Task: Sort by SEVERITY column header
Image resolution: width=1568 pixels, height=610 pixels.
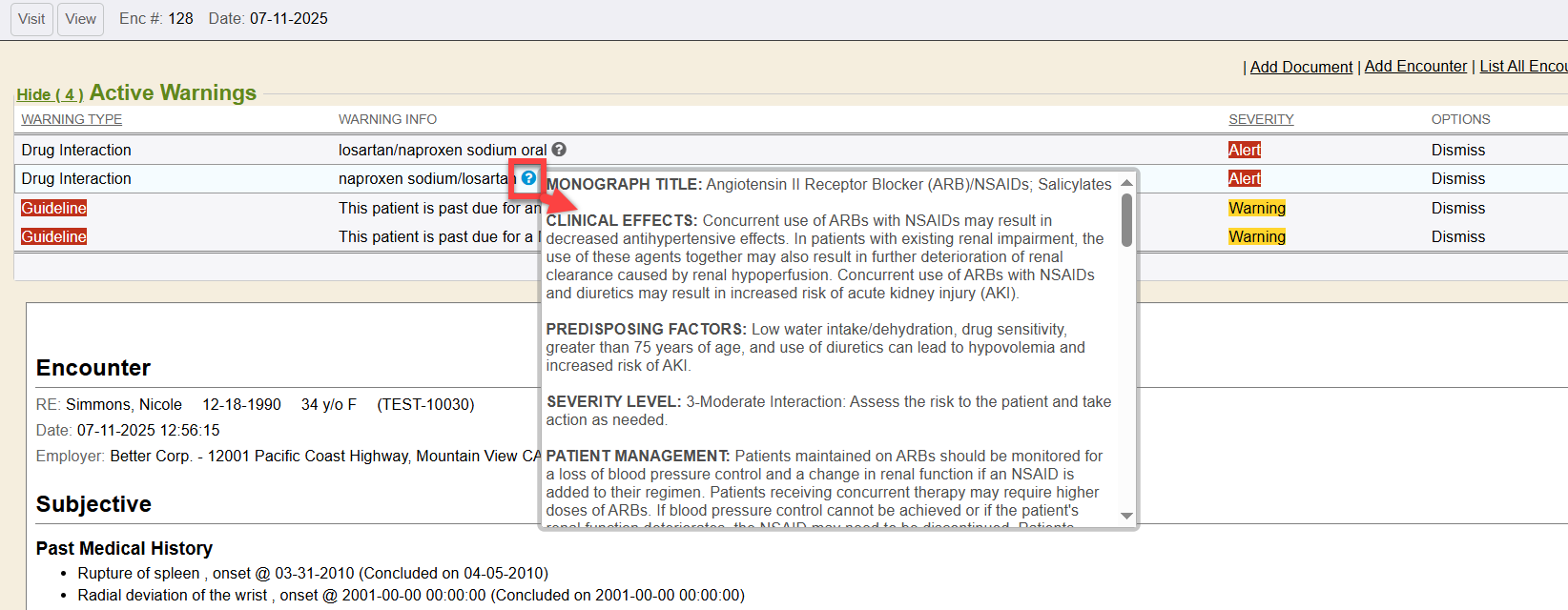Action: (x=1260, y=119)
